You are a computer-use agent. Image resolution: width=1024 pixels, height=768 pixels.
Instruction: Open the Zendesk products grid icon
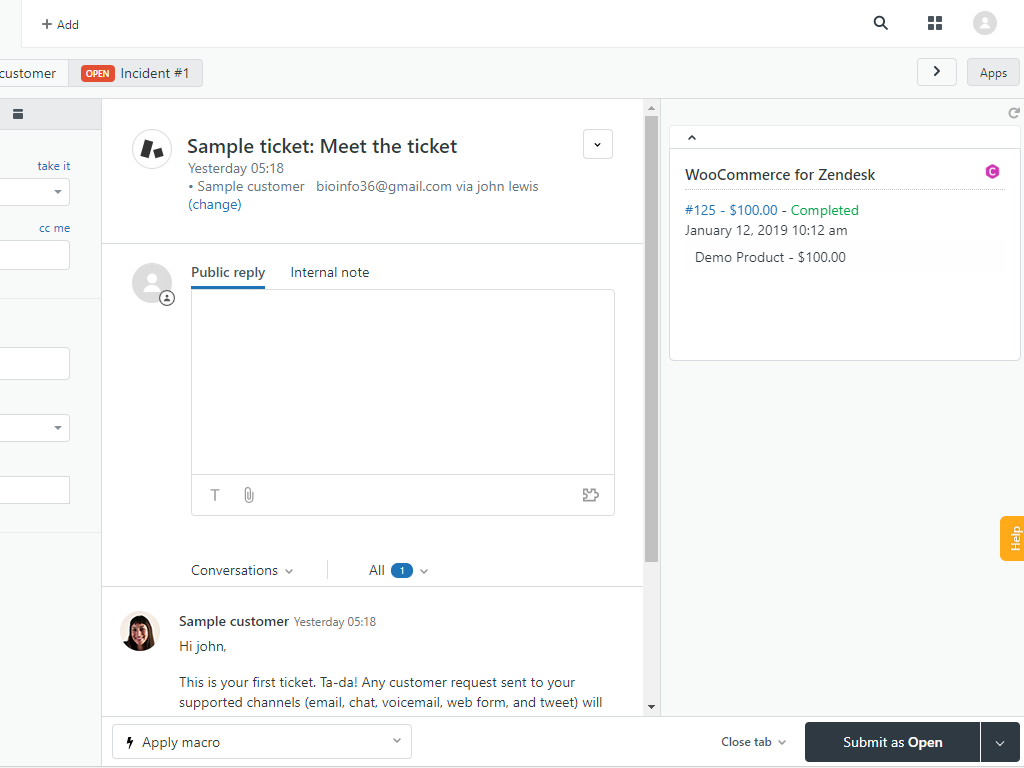coord(935,23)
